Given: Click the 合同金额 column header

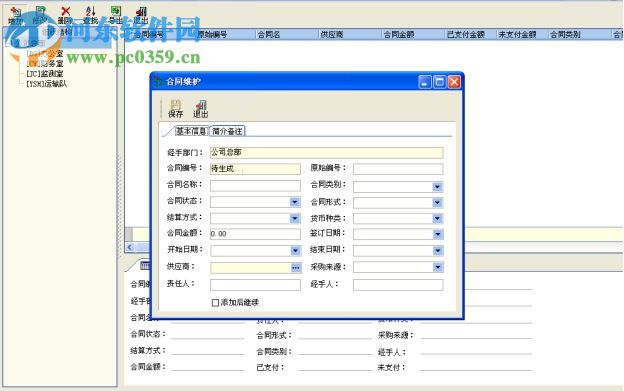Looking at the screenshot, I should tap(412, 35).
